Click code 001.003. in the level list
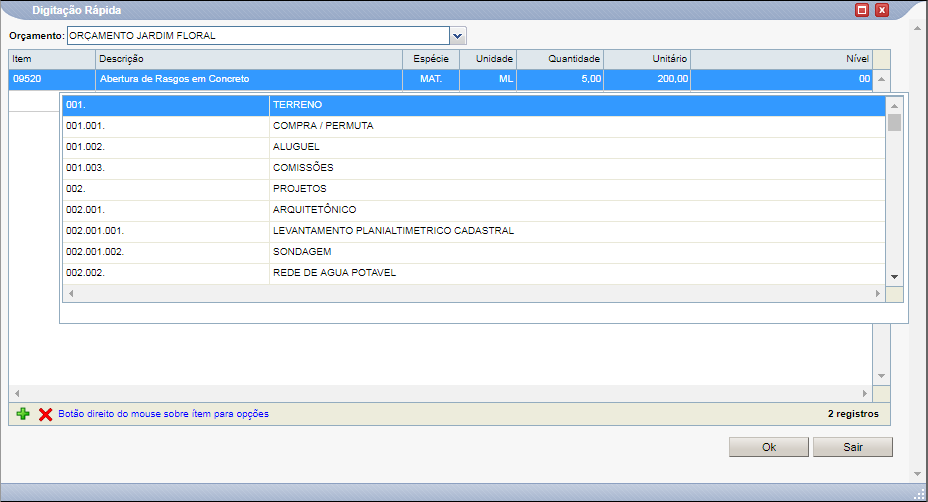 (85, 168)
